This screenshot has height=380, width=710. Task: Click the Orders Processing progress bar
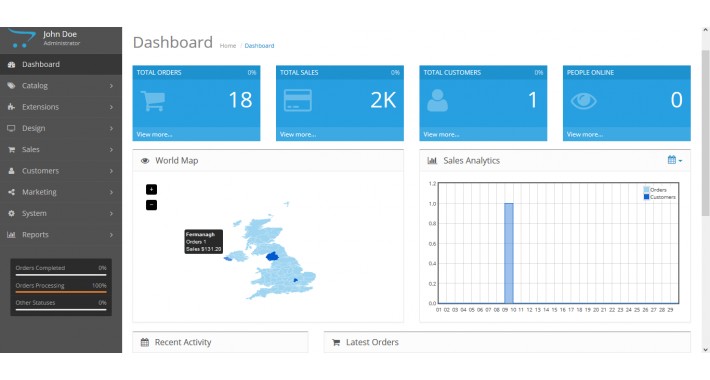click(61, 292)
